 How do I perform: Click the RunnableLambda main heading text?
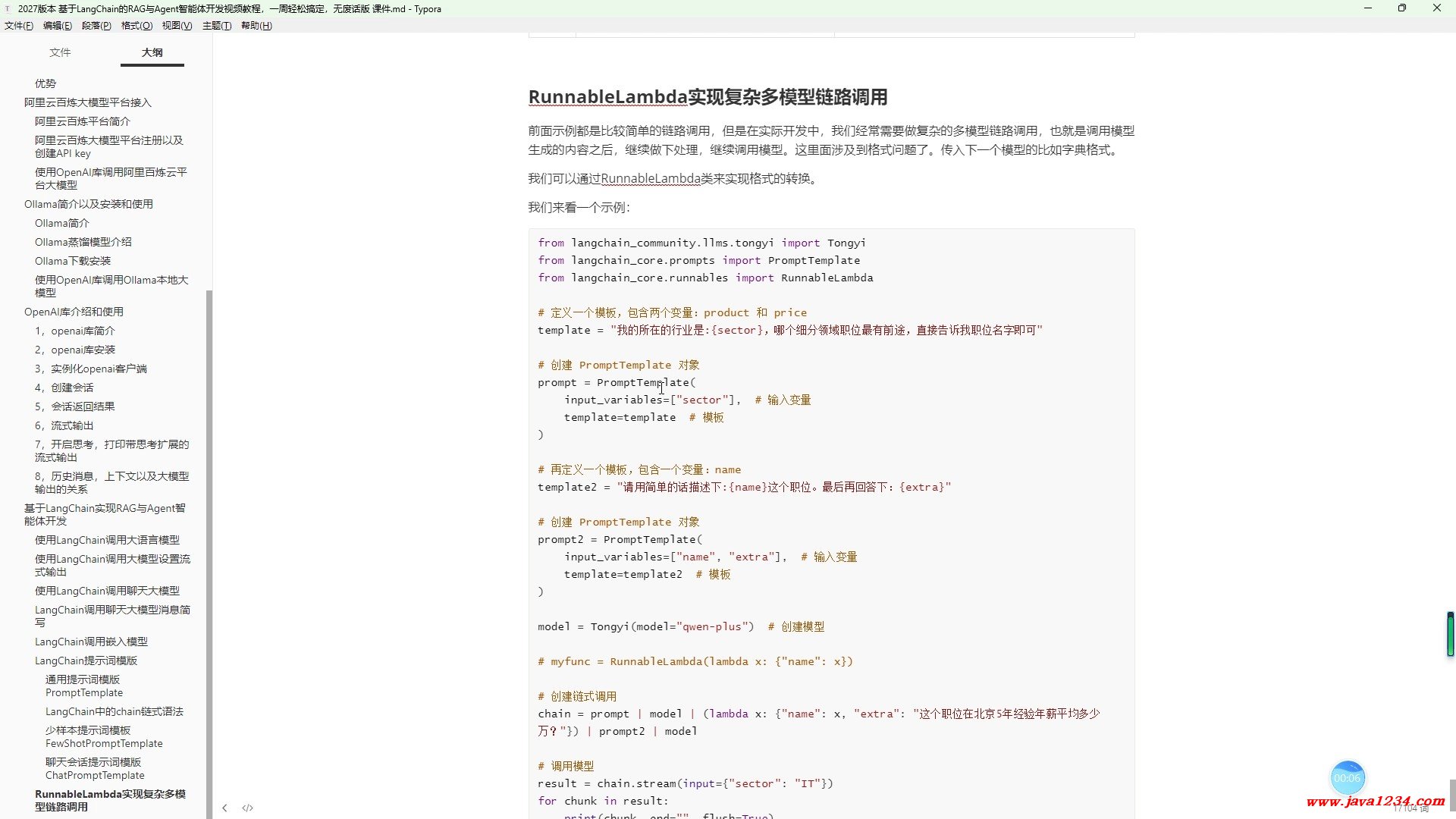[x=707, y=97]
